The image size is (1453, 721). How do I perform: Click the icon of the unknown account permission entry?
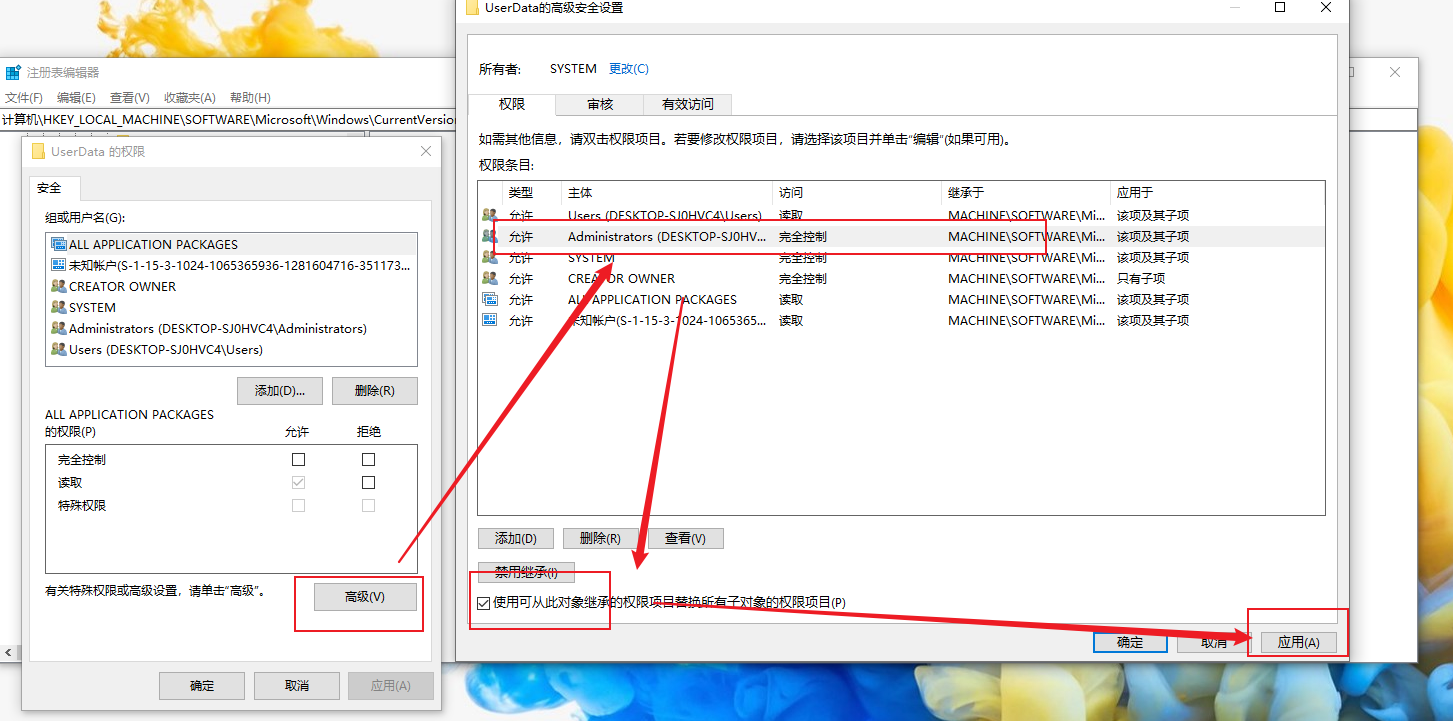490,320
